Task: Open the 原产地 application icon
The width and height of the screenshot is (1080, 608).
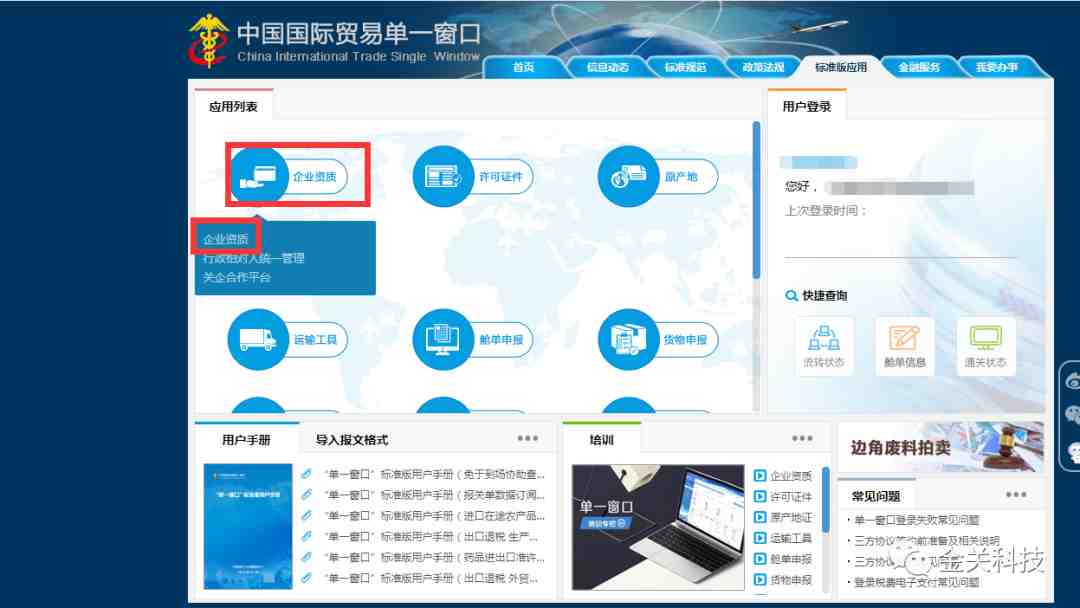Action: (627, 177)
